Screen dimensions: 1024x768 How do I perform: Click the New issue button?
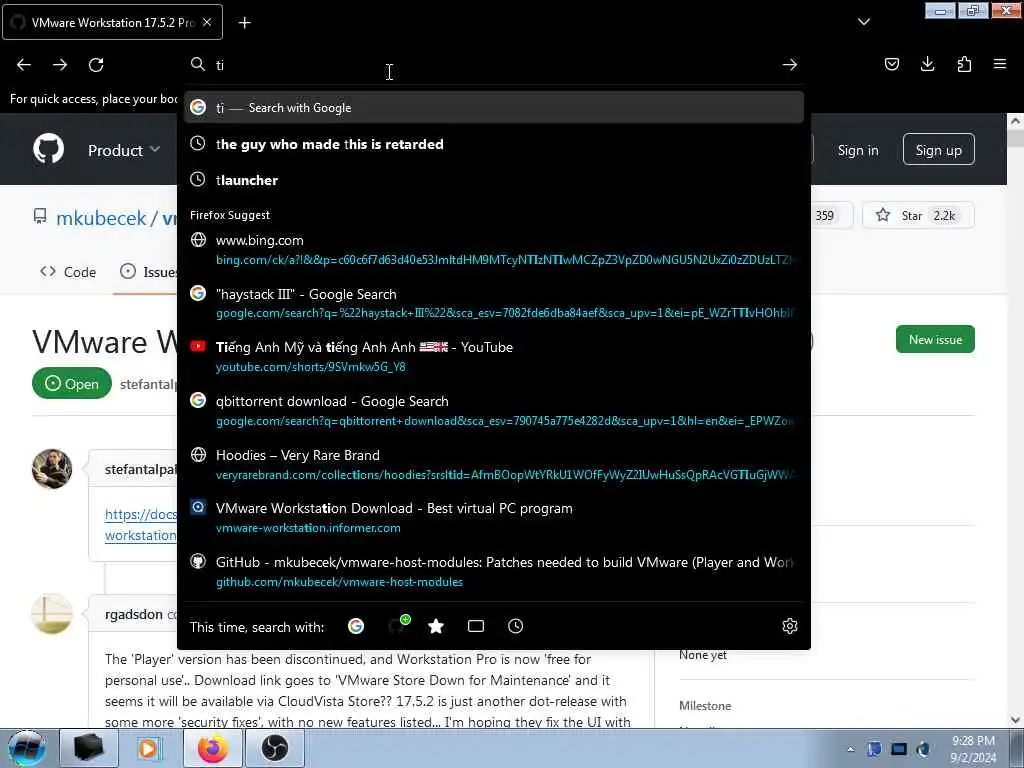tap(935, 340)
